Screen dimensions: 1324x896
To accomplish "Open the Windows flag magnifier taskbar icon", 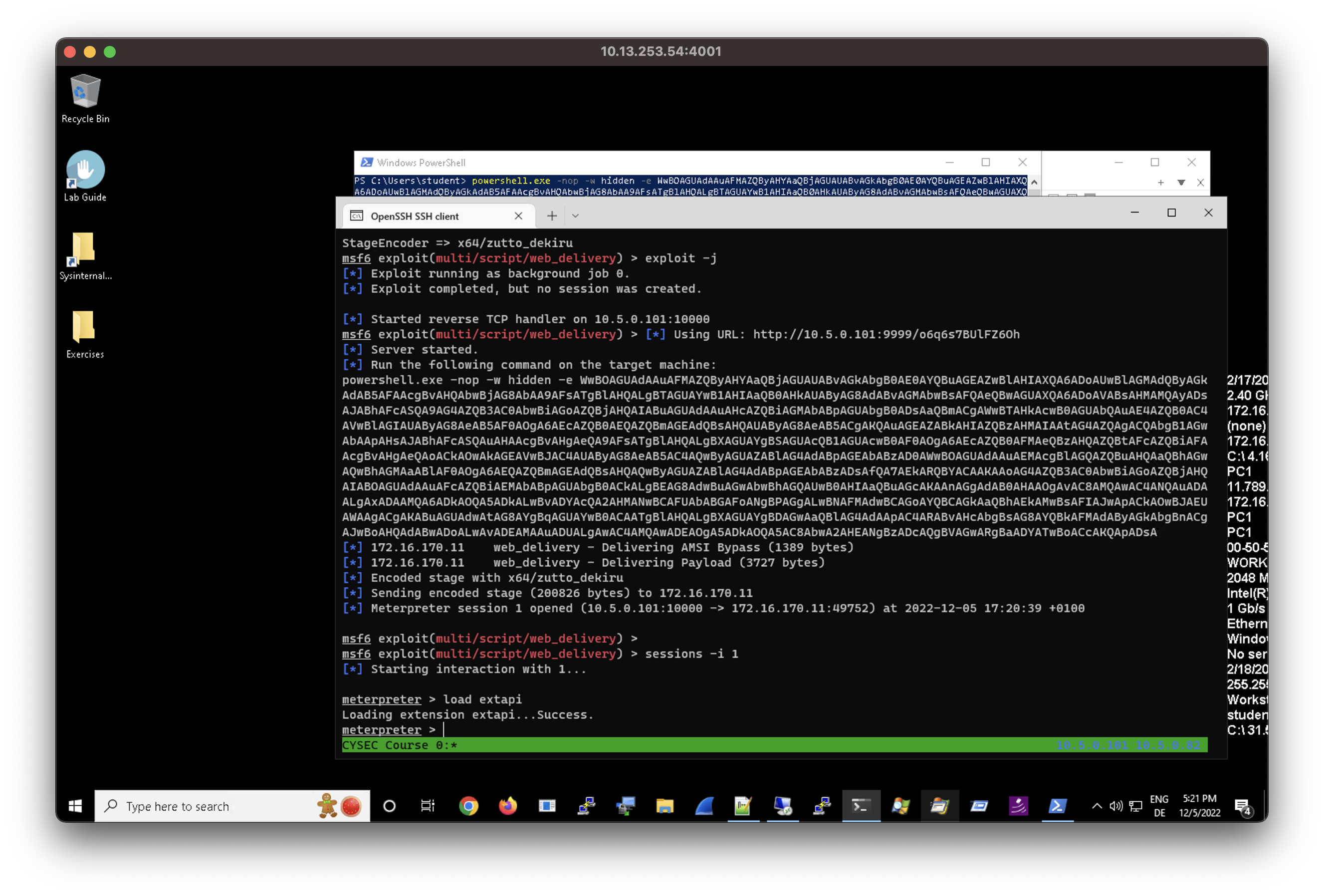I will click(900, 806).
